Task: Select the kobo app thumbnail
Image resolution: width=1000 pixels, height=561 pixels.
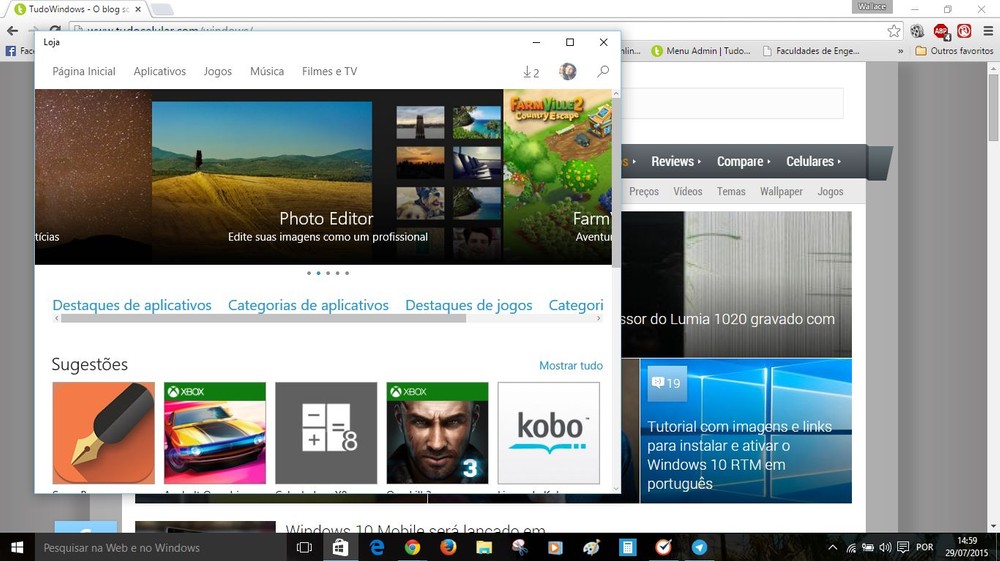Action: pos(548,432)
